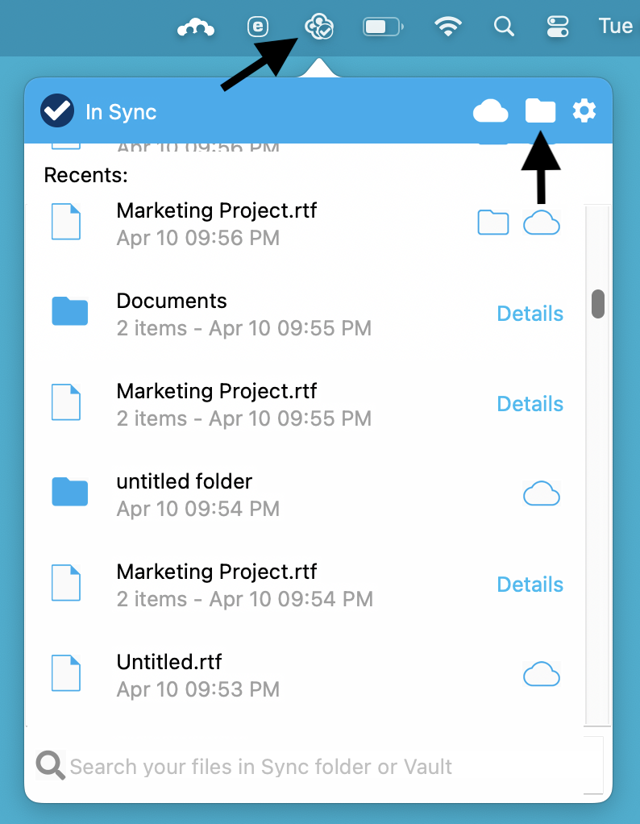Click cloud icon for Untitled.rtf
640x824 pixels.
pyautogui.click(x=541, y=674)
